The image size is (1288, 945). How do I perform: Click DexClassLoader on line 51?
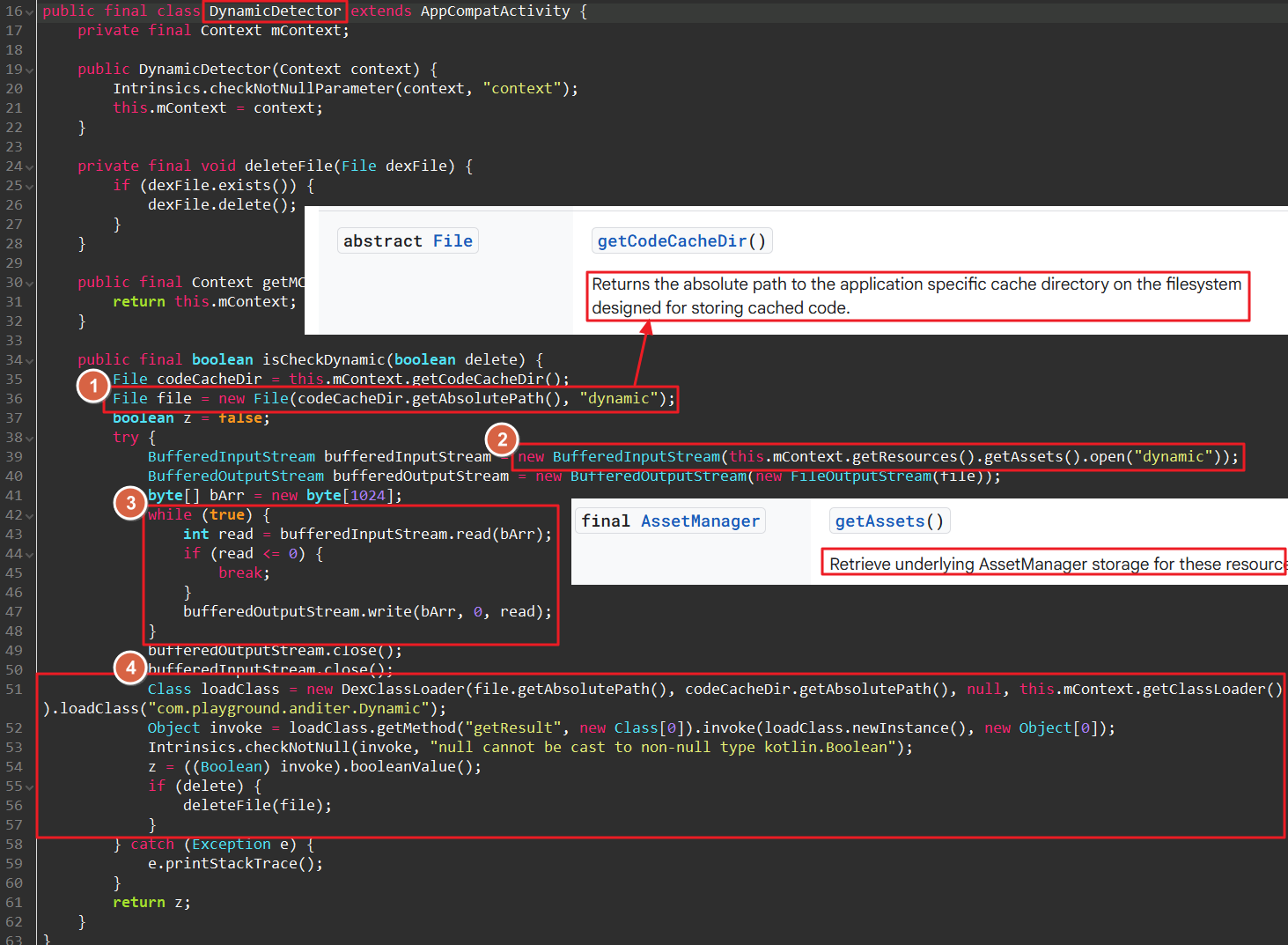(403, 690)
